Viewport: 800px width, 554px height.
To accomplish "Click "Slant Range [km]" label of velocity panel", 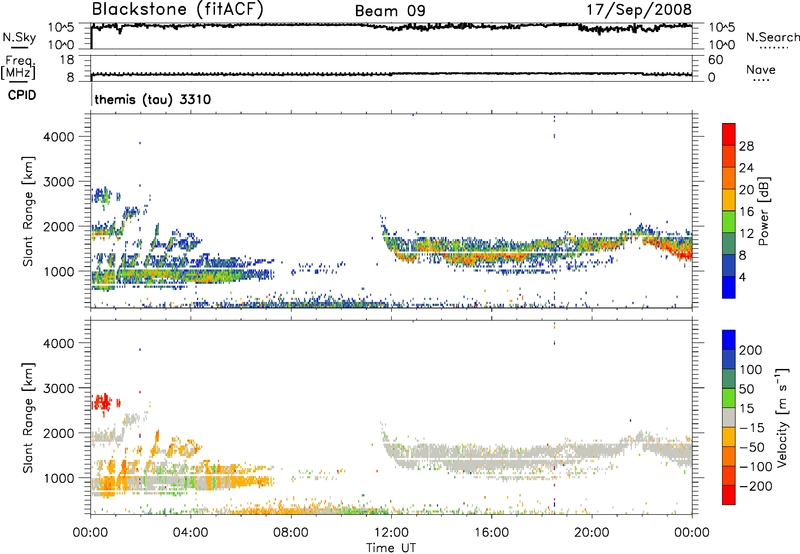I will pos(28,417).
